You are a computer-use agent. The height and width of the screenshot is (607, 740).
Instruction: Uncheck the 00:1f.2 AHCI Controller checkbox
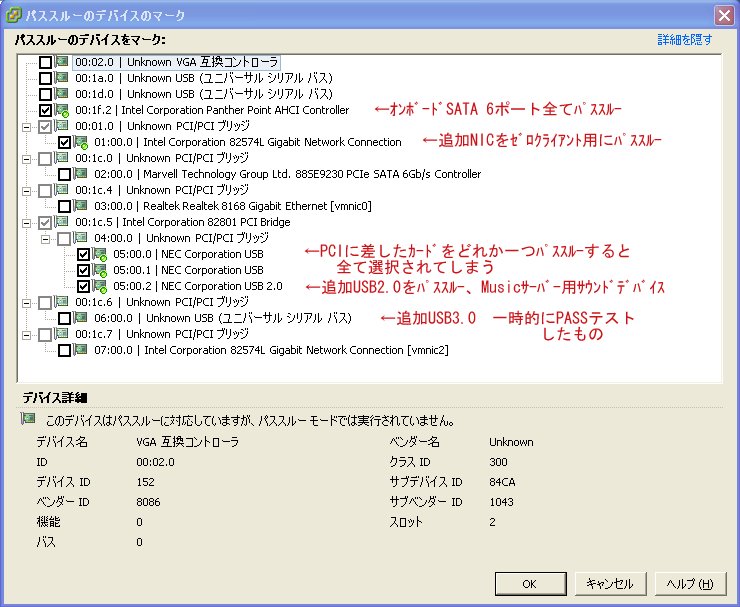[x=45, y=110]
